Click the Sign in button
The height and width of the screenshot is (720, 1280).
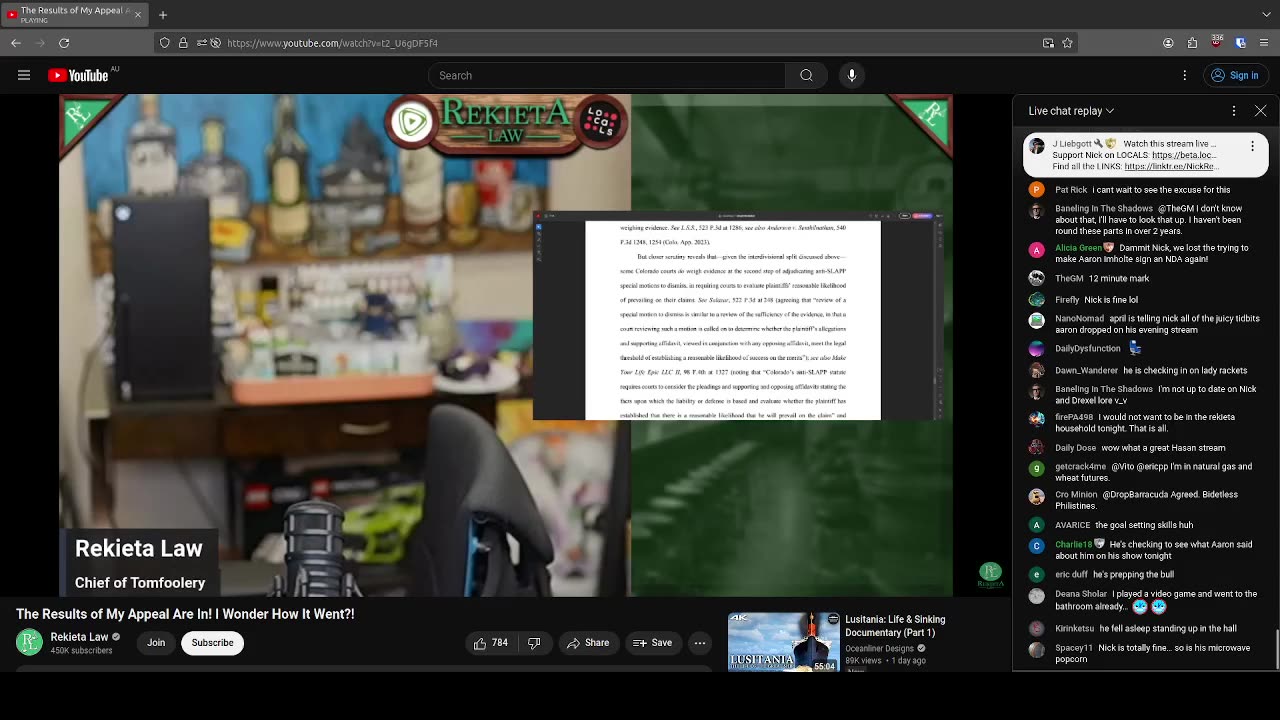[1235, 75]
